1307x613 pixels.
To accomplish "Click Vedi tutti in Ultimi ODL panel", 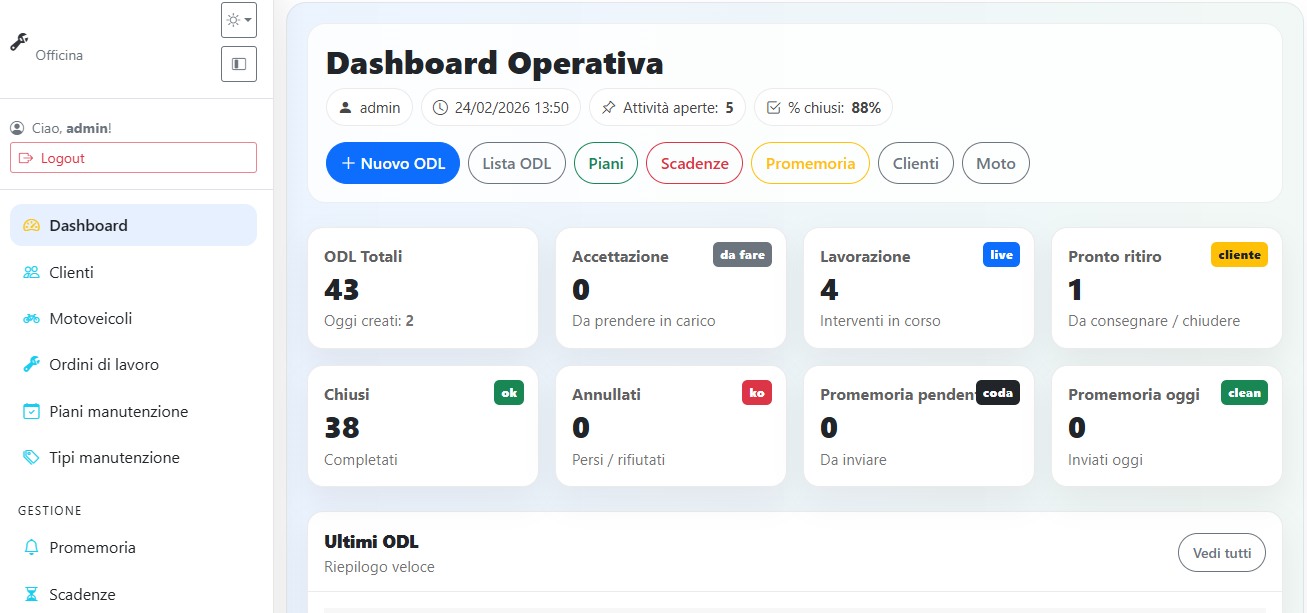I will point(1221,552).
